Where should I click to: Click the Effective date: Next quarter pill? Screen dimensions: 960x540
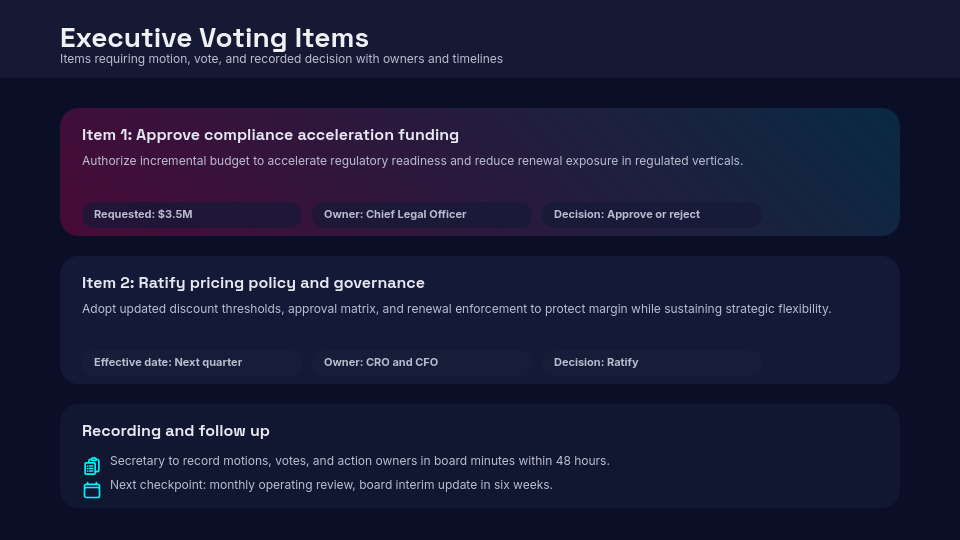pyautogui.click(x=191, y=363)
